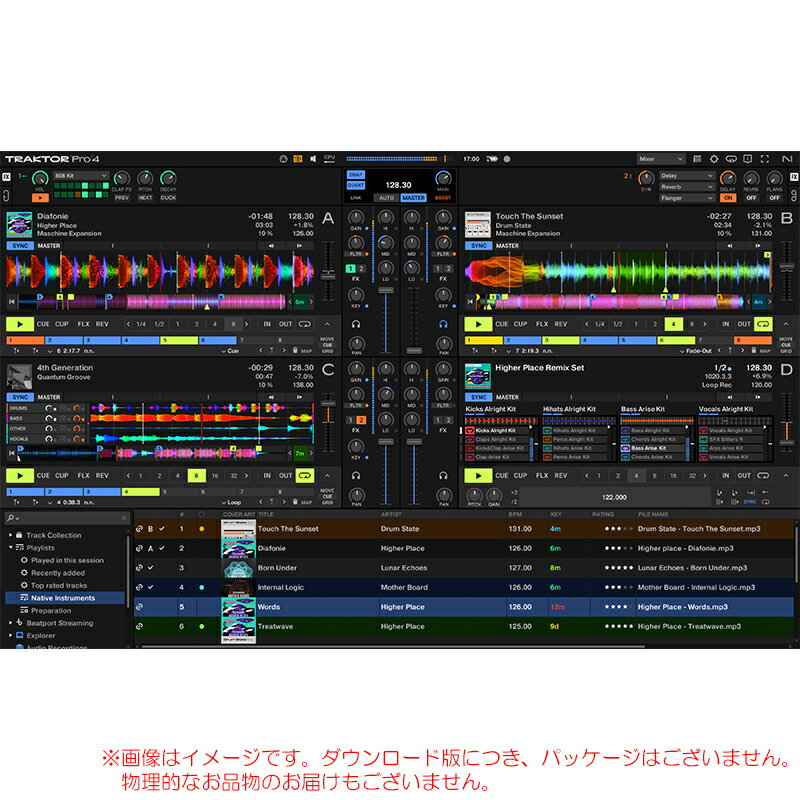Select the MASTER tab in the clock panel
Screen dimensions: 800x800
point(412,197)
